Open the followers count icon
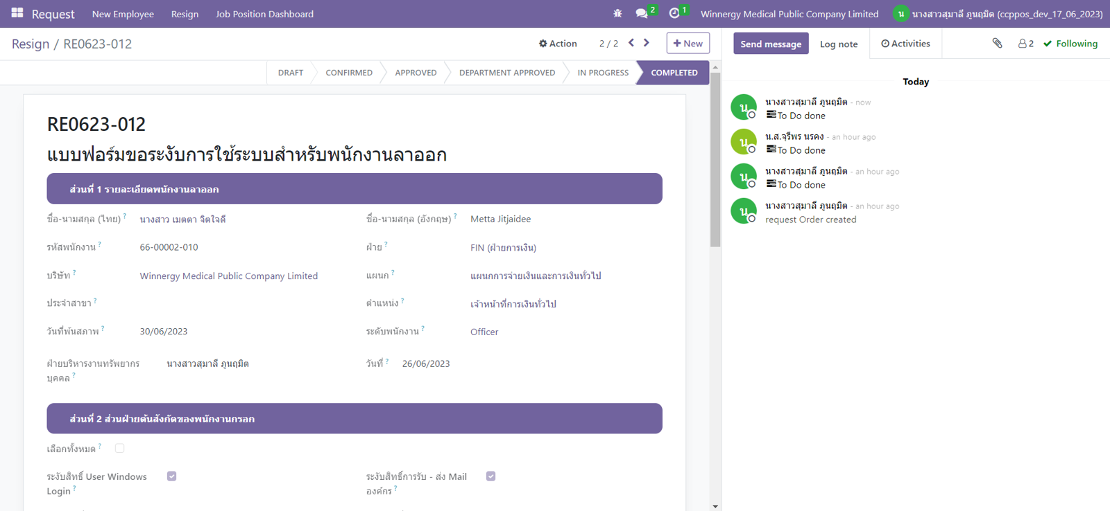This screenshot has height=511, width=1110. [x=1025, y=44]
